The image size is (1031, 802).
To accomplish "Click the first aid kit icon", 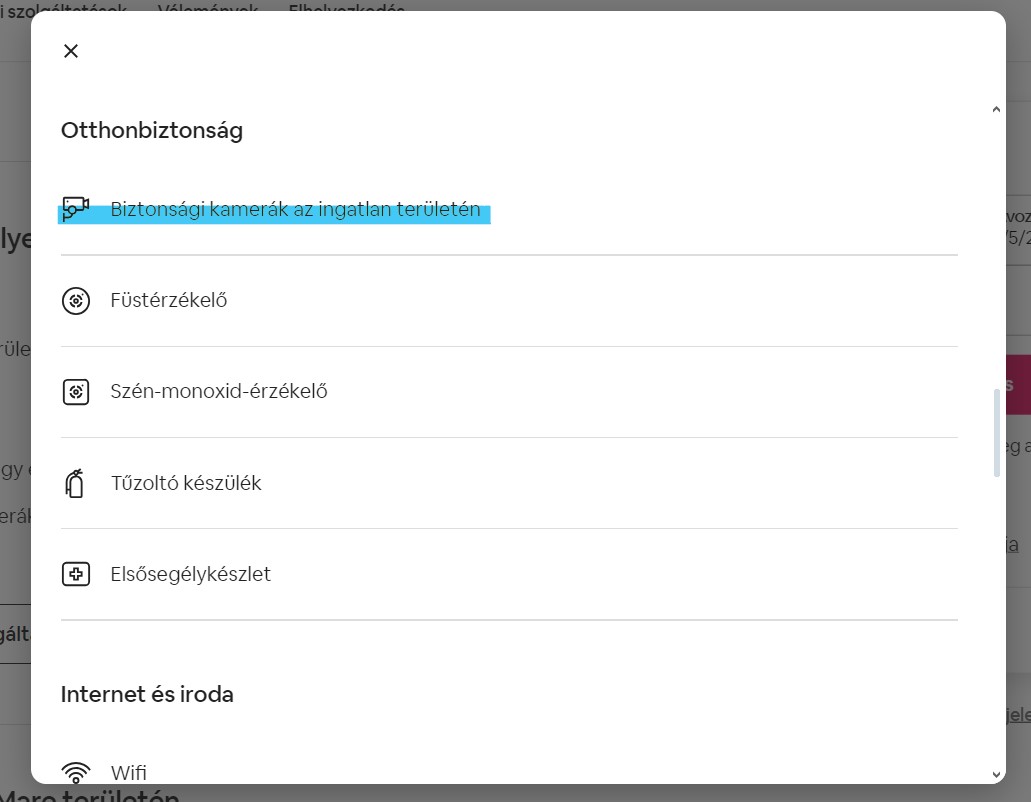I will [x=76, y=574].
